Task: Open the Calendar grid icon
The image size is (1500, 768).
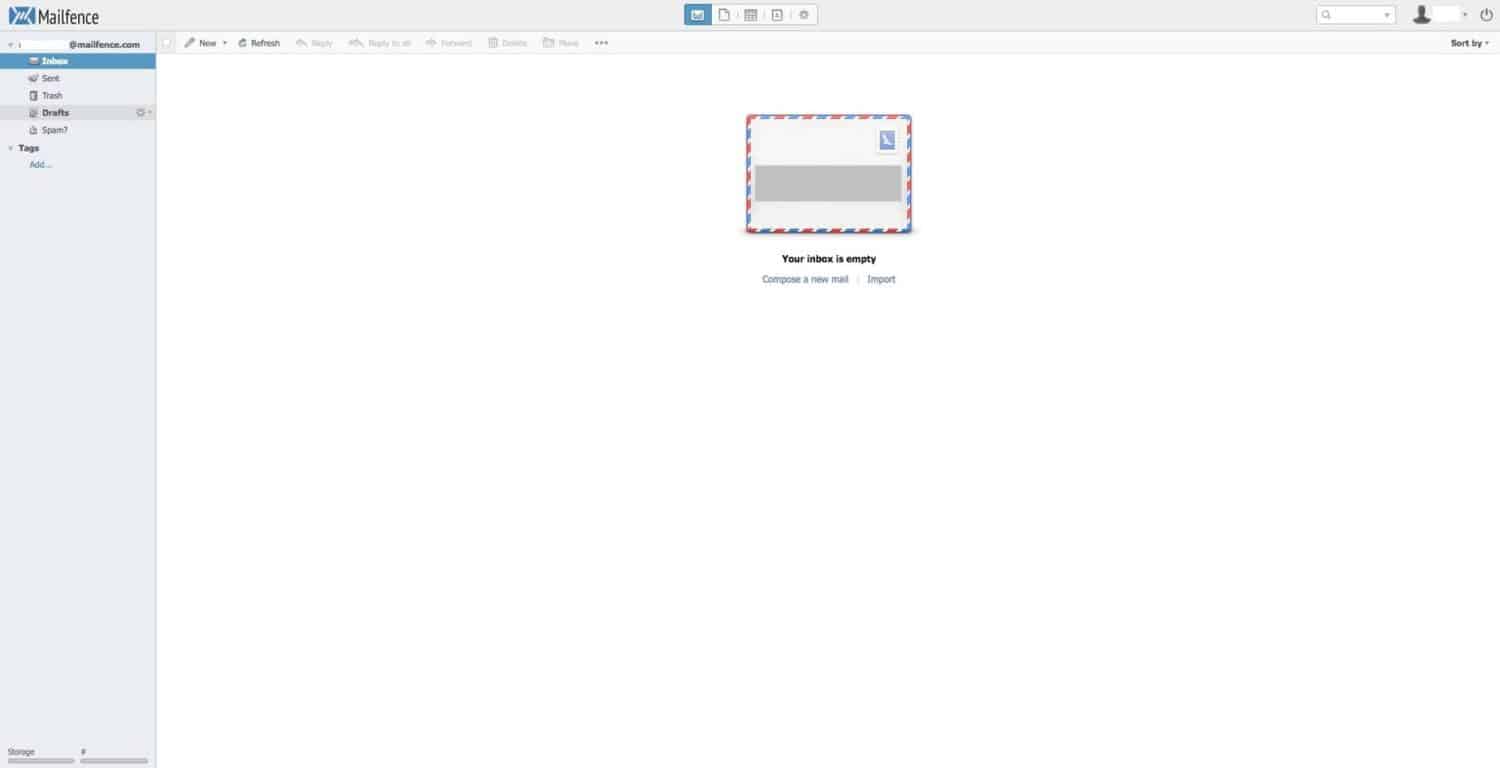Action: pyautogui.click(x=750, y=15)
